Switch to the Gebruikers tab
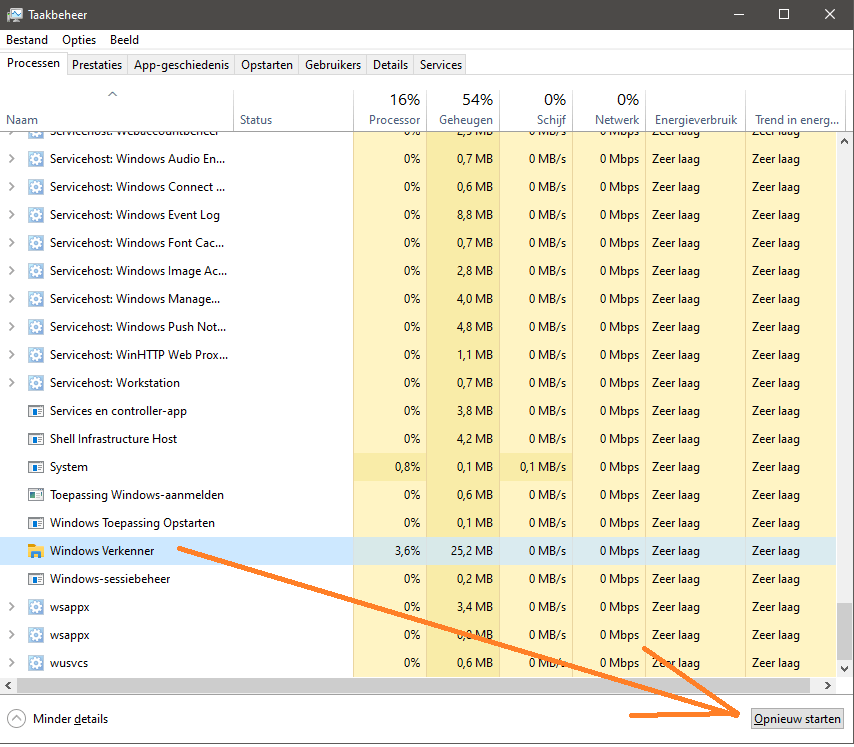The height and width of the screenshot is (747, 854). click(333, 65)
